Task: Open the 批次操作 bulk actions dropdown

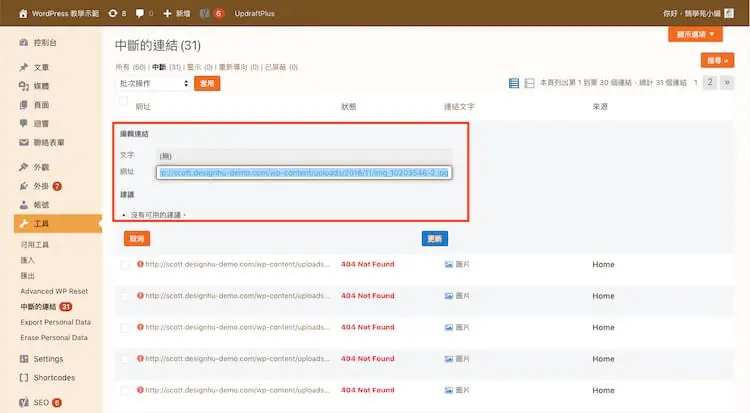Action: [153, 83]
